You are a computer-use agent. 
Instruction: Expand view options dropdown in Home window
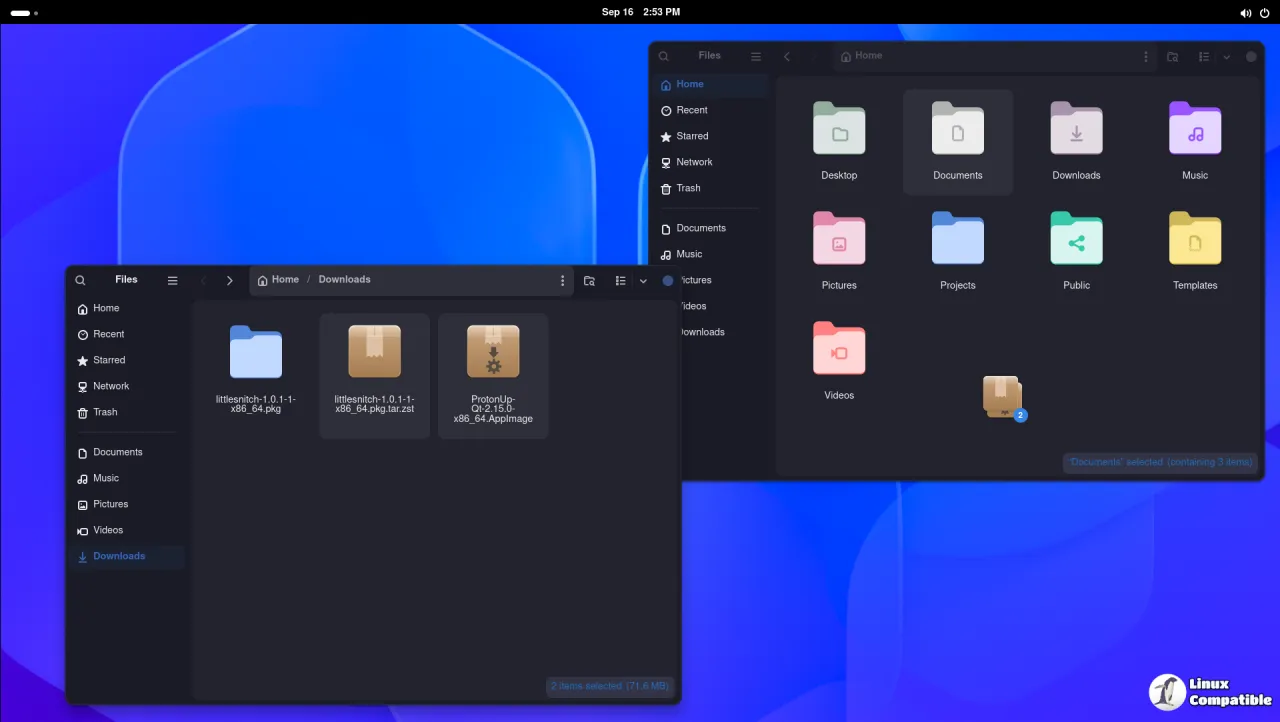[1227, 57]
